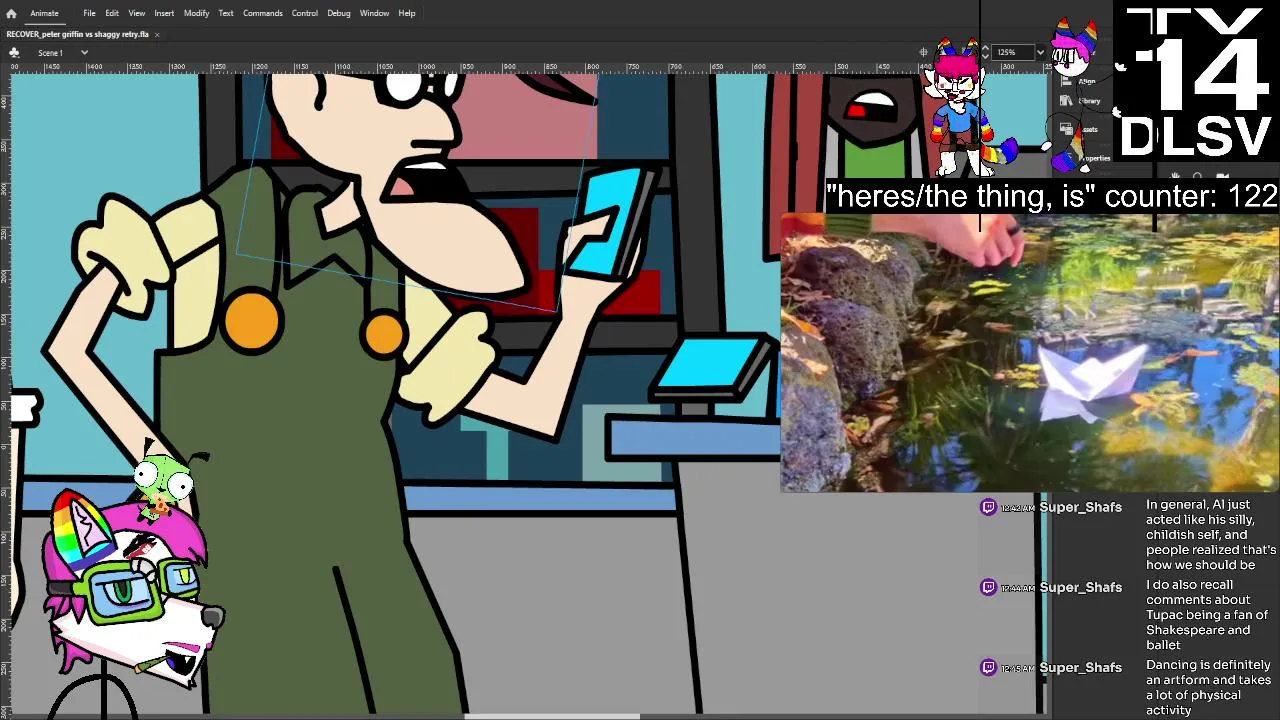
Task: Click the Twitch icon beside the 12:44 message
Action: [989, 587]
